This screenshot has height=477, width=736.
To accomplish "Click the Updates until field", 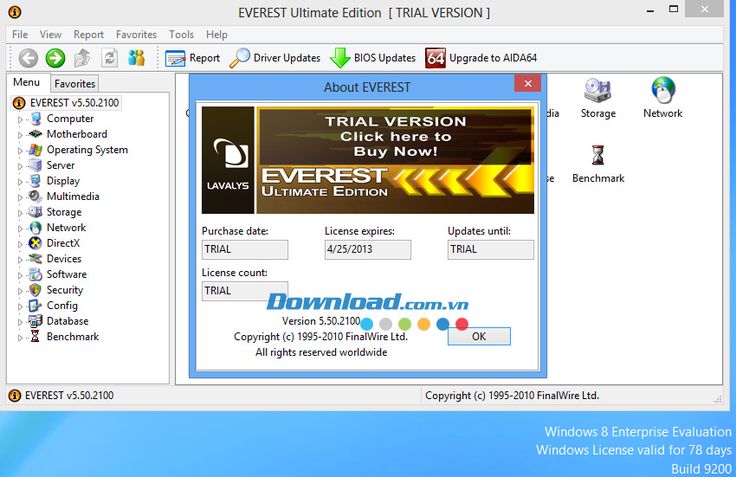I will click(x=491, y=249).
